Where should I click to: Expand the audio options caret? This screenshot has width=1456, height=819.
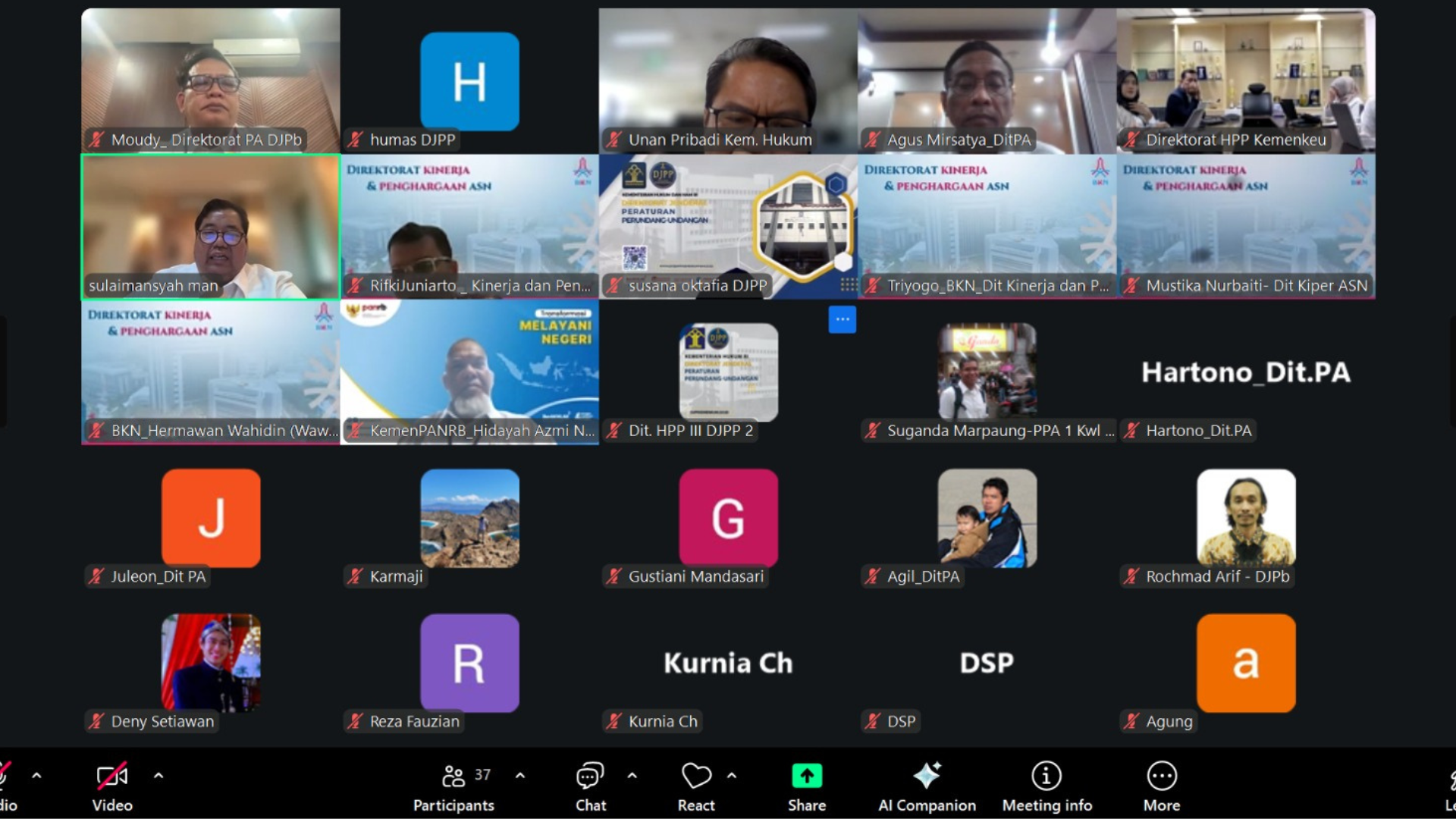(x=36, y=776)
